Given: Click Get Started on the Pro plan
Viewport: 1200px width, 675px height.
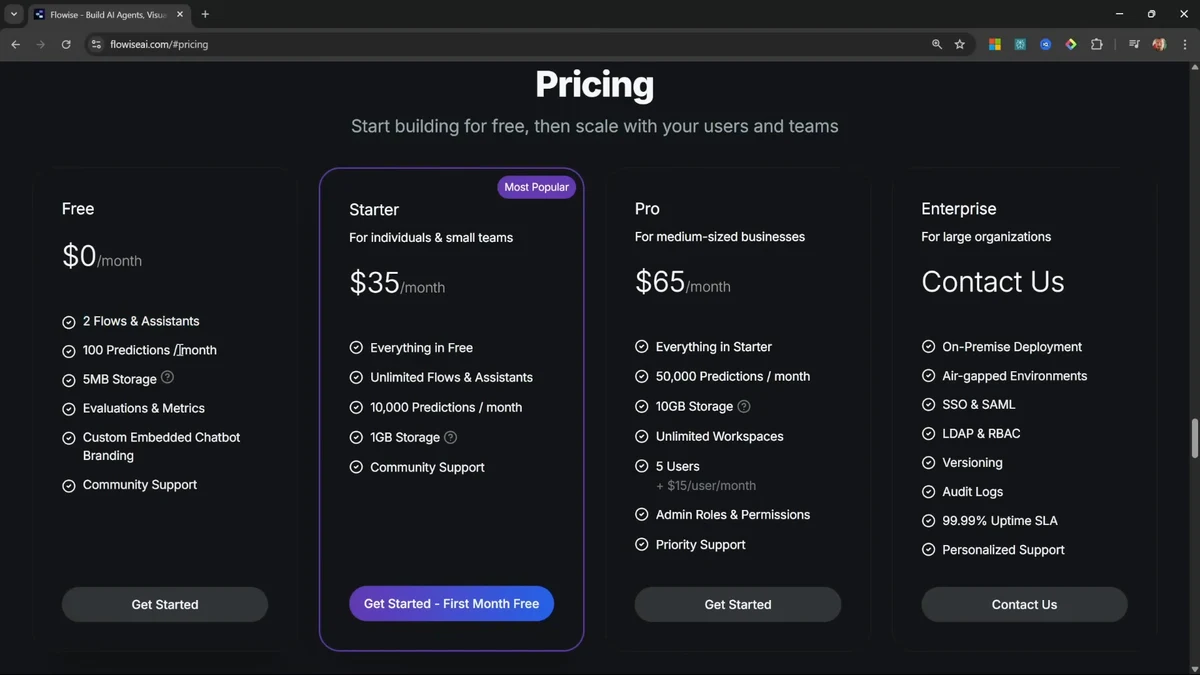Looking at the screenshot, I should 737,604.
